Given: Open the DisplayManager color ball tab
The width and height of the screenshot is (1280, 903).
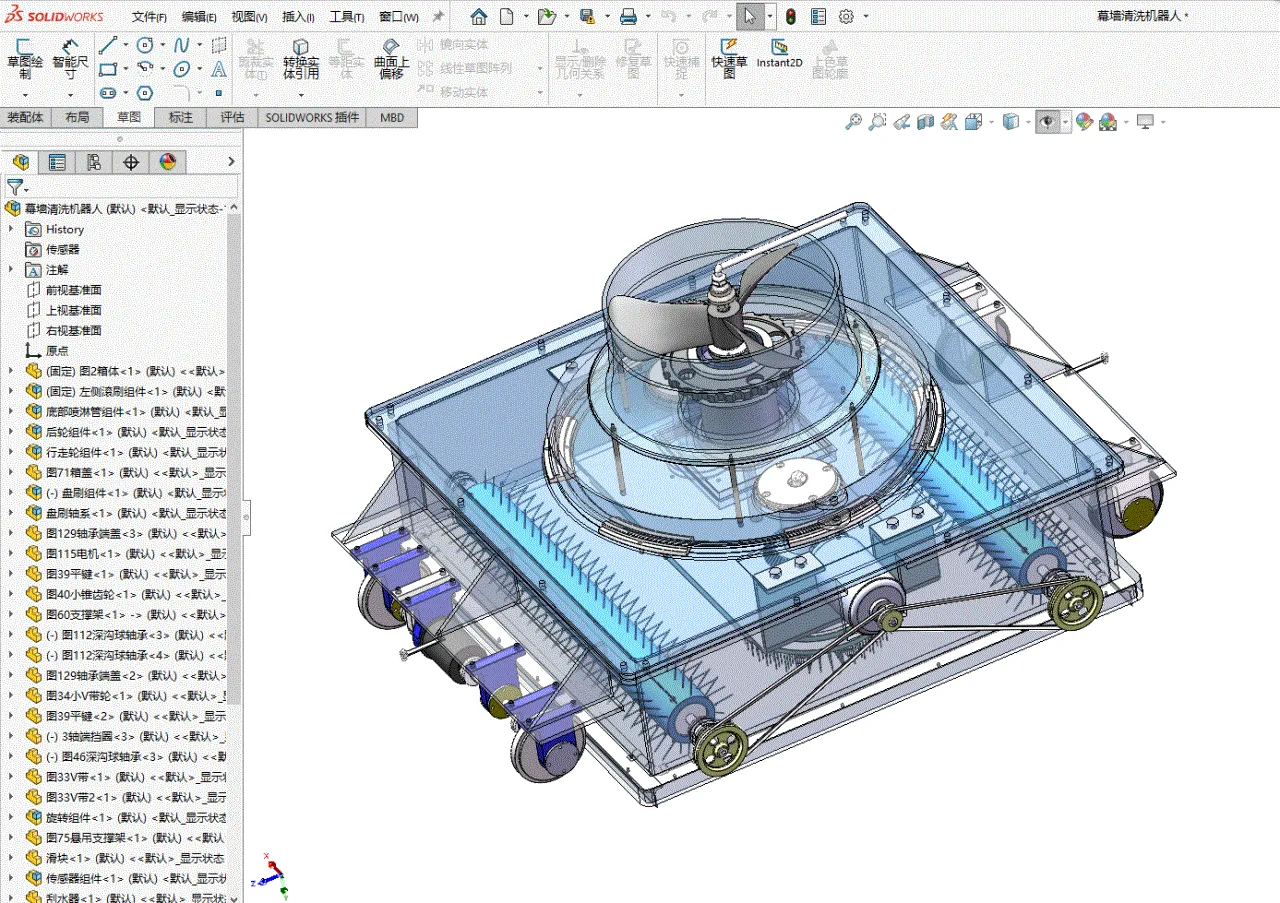Looking at the screenshot, I should pos(168,162).
